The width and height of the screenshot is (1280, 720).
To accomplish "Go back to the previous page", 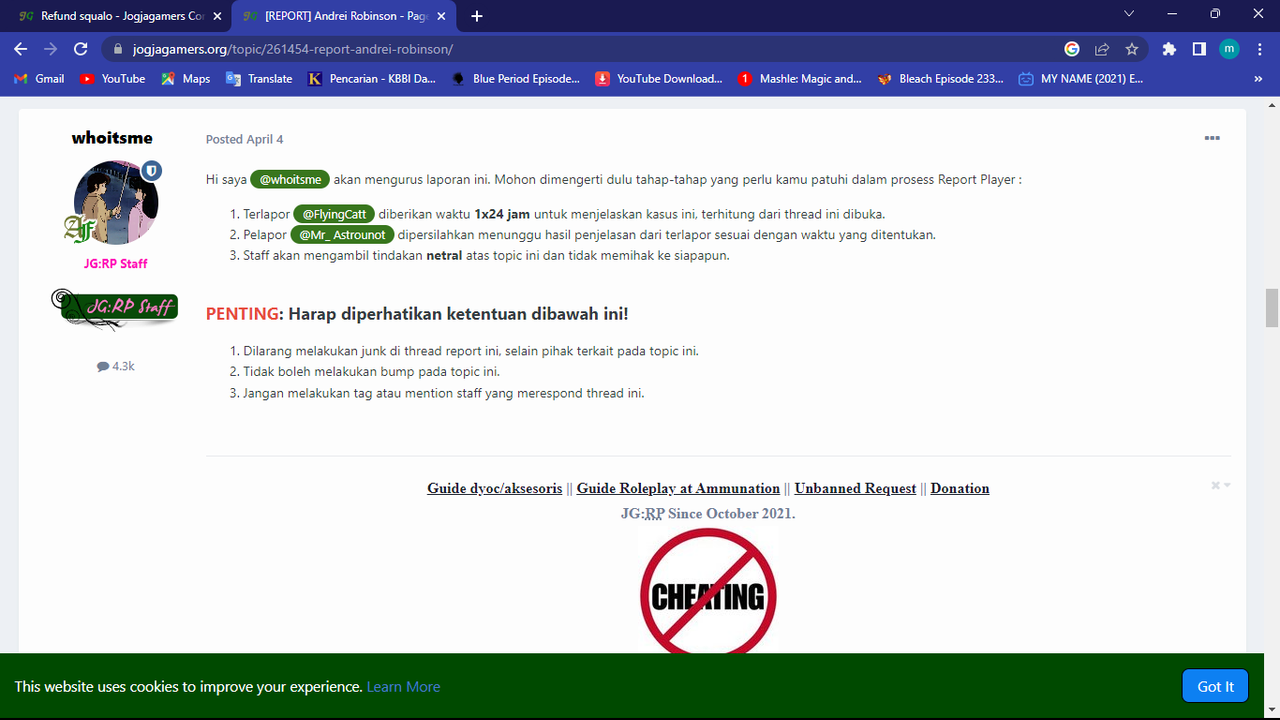I will [21, 48].
